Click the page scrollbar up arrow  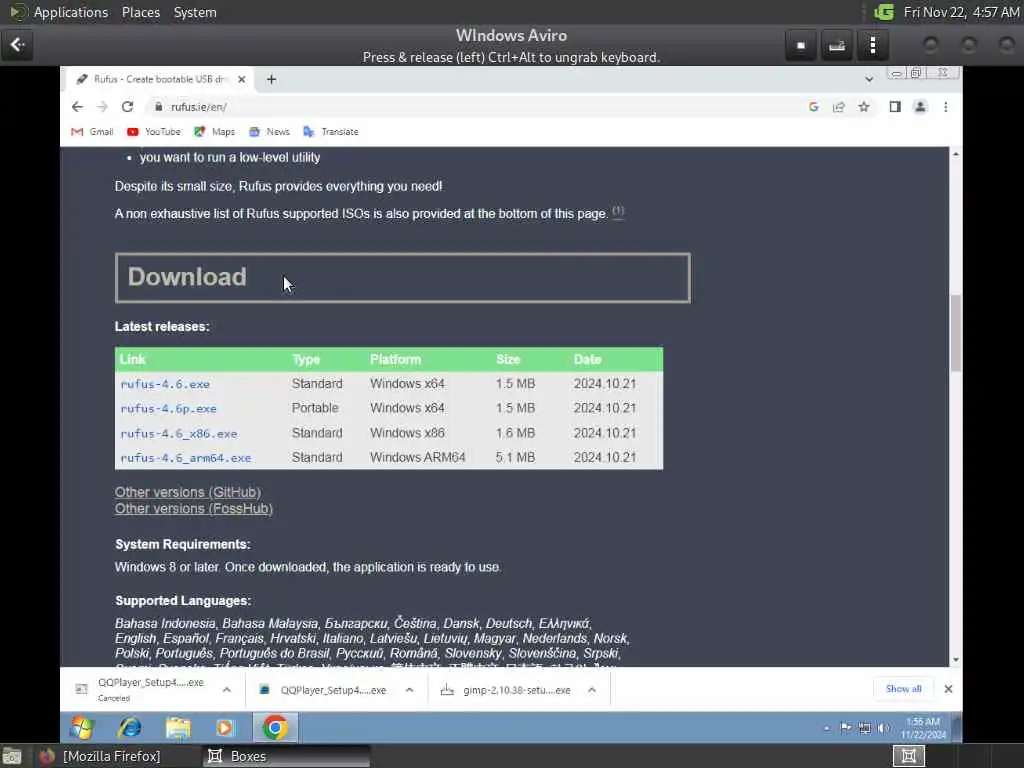click(955, 154)
